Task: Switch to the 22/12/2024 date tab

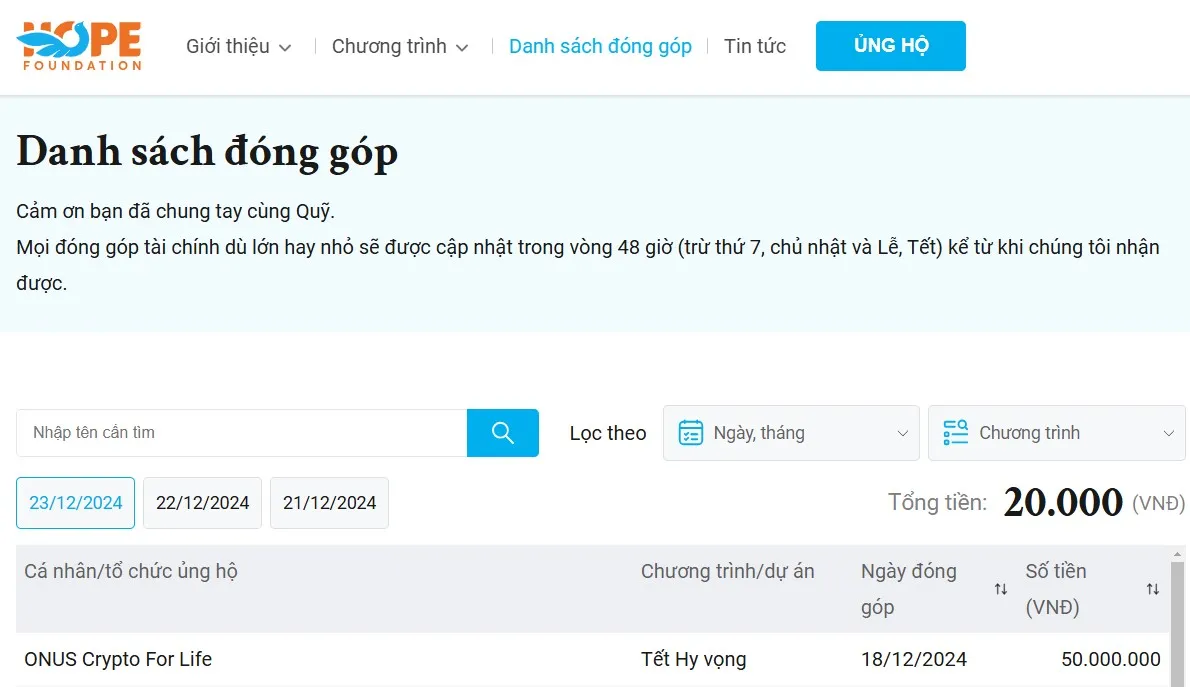Action: [x=202, y=503]
